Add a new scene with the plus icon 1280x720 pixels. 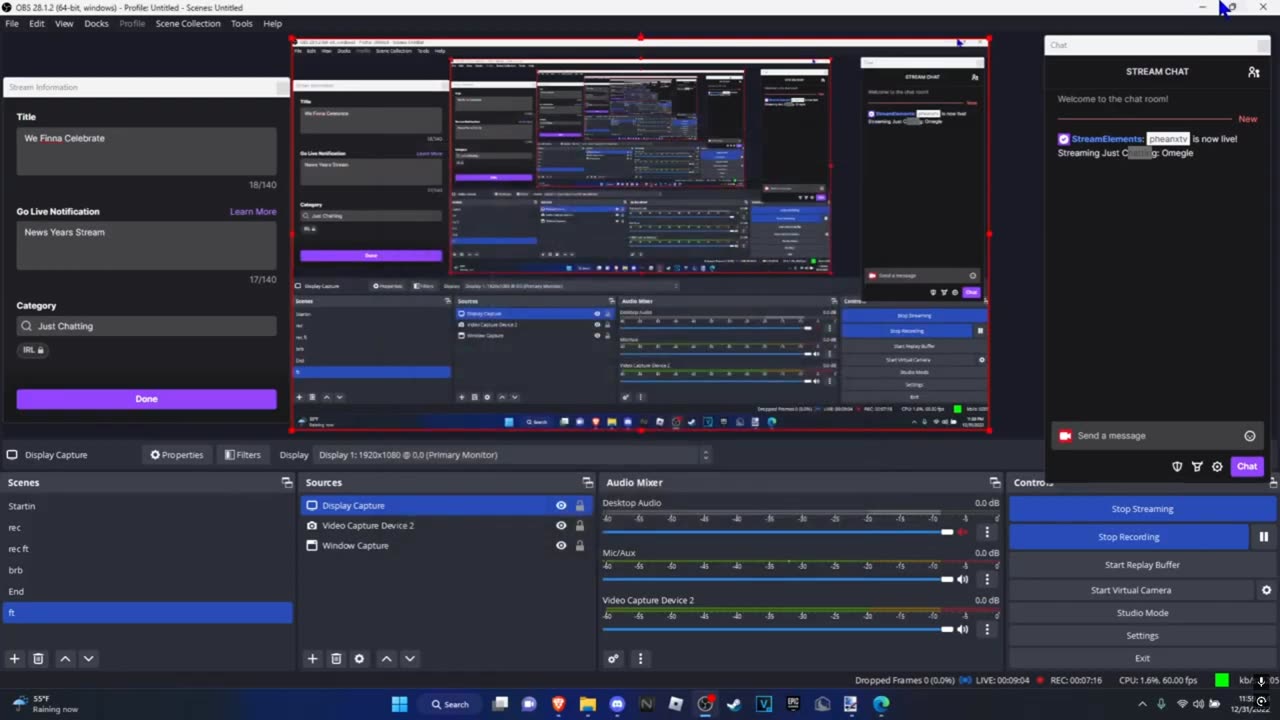14,659
